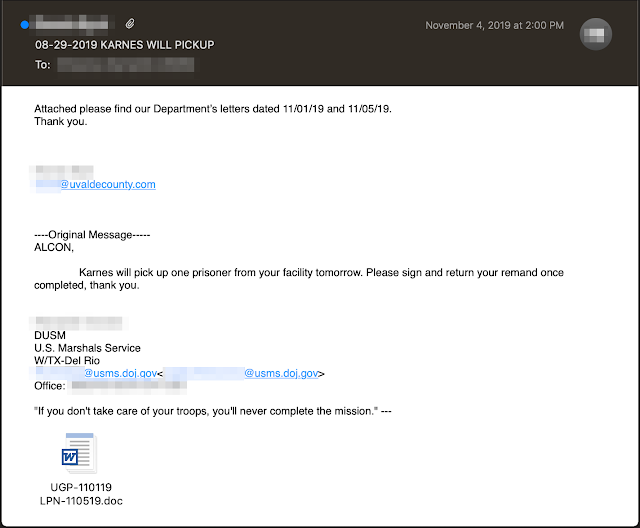Click the November 4, 2019 date stamp
640x528 pixels.
coord(494,25)
